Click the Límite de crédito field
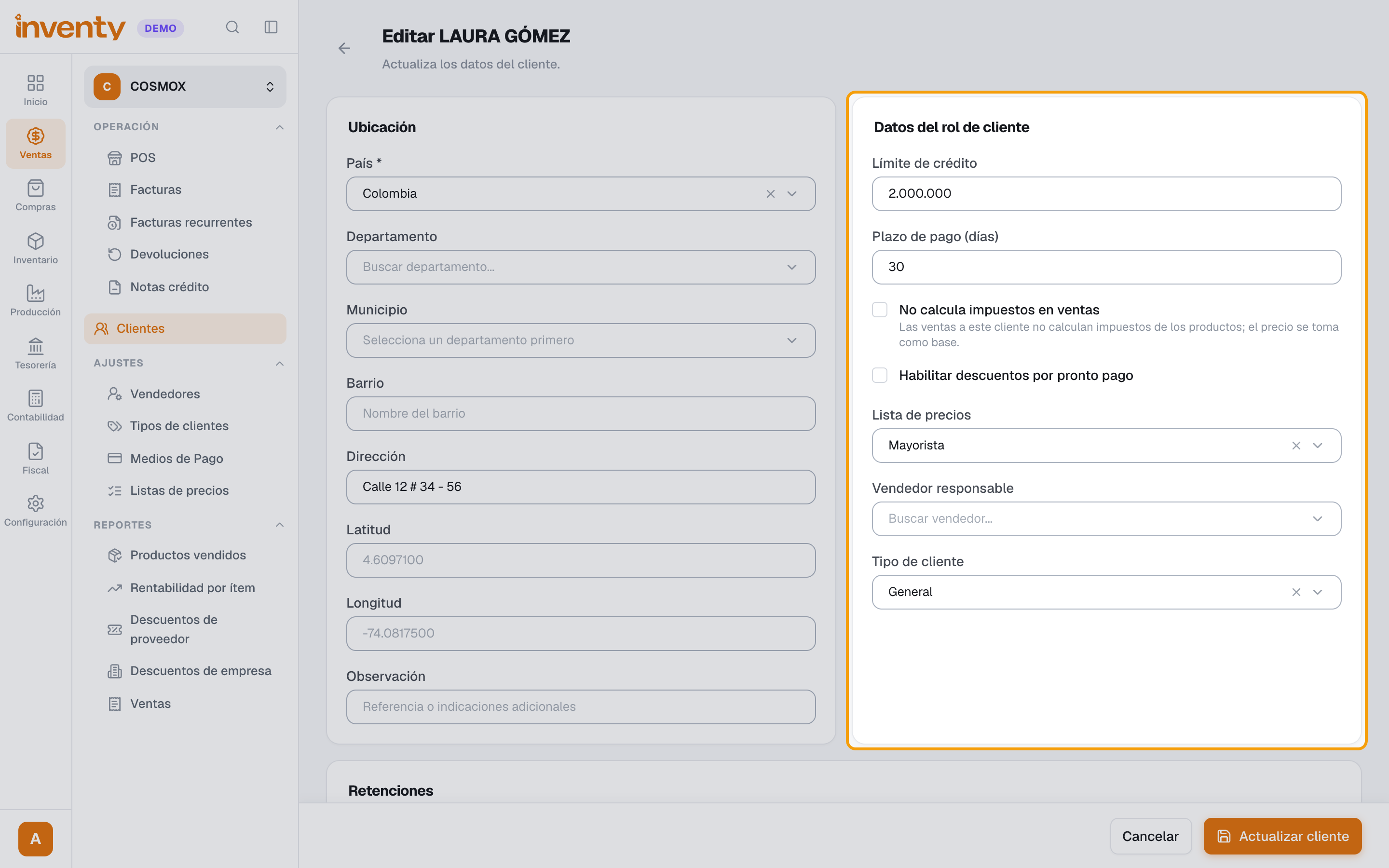Image resolution: width=1389 pixels, height=868 pixels. (1106, 194)
